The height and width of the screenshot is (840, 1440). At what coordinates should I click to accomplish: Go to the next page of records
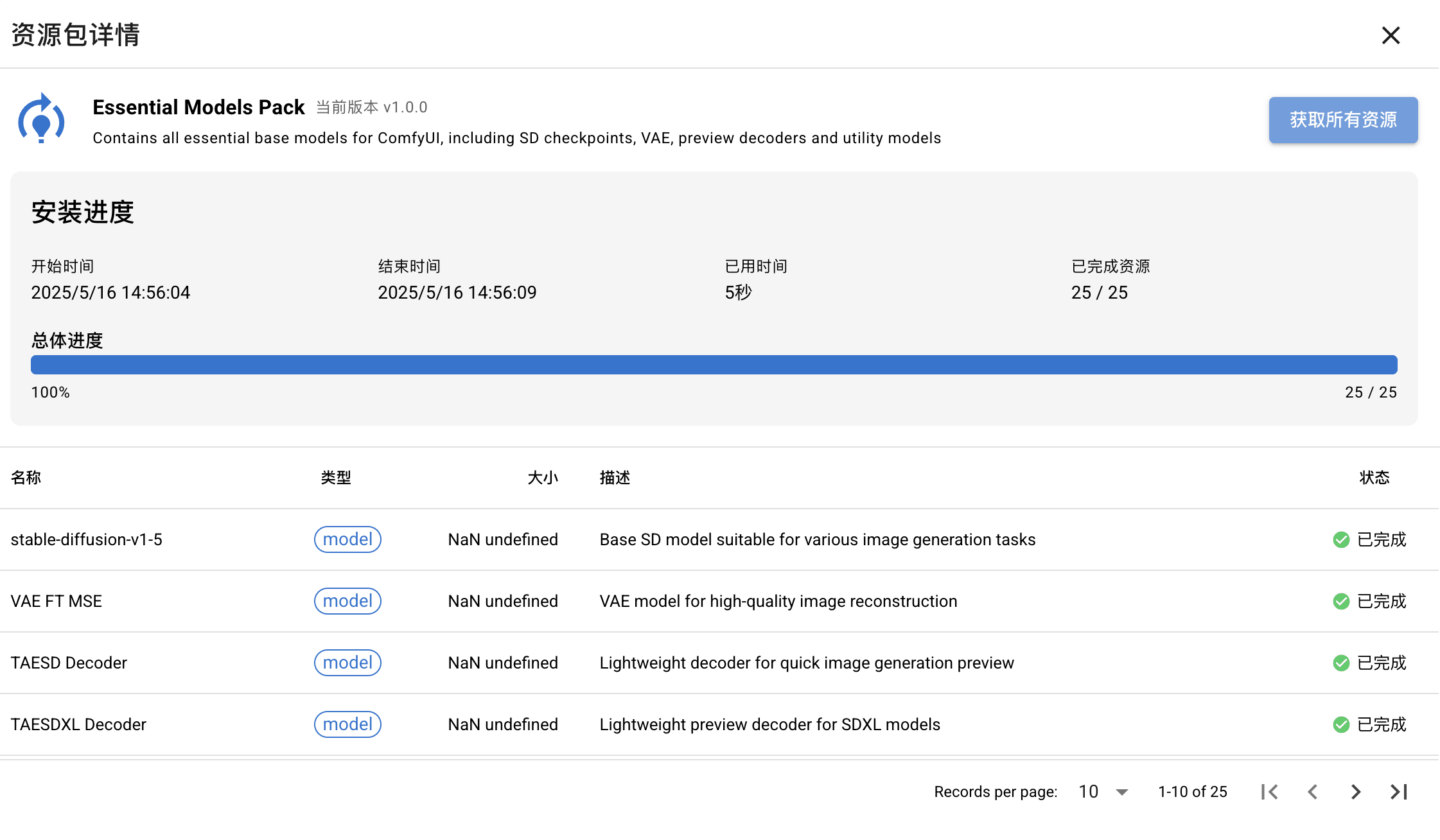tap(1356, 792)
